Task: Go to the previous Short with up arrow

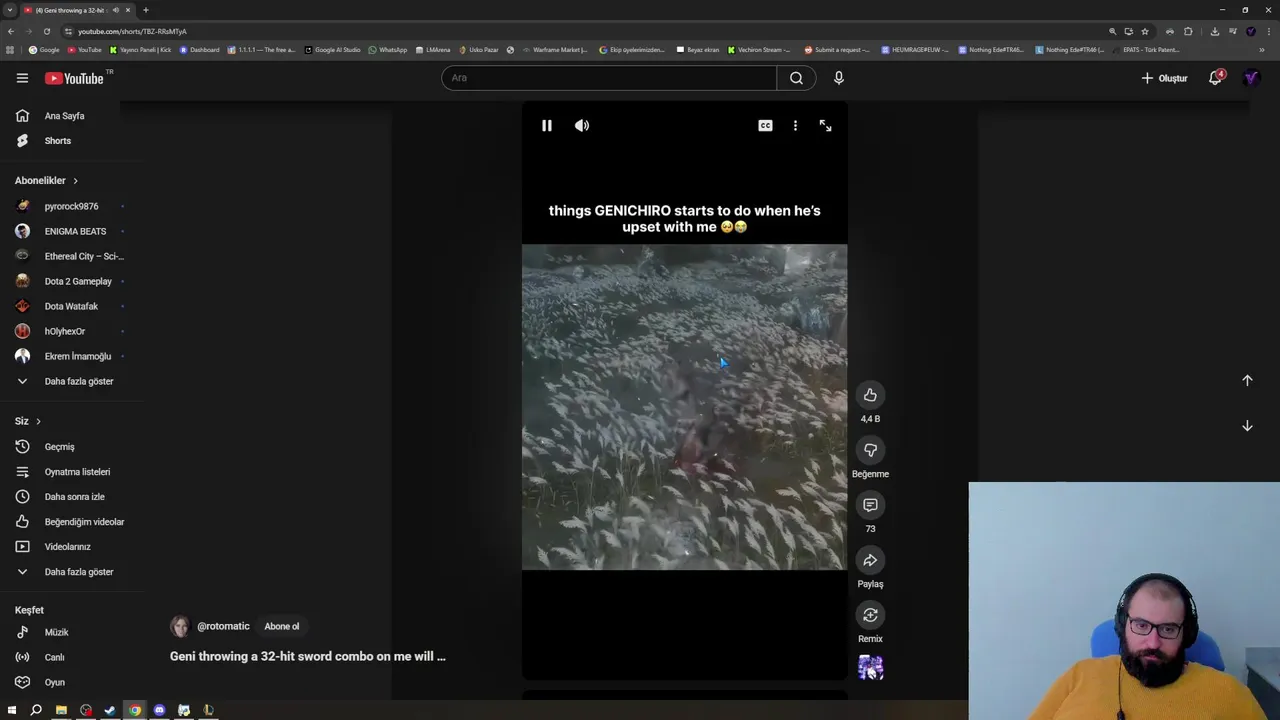Action: coord(1247,380)
